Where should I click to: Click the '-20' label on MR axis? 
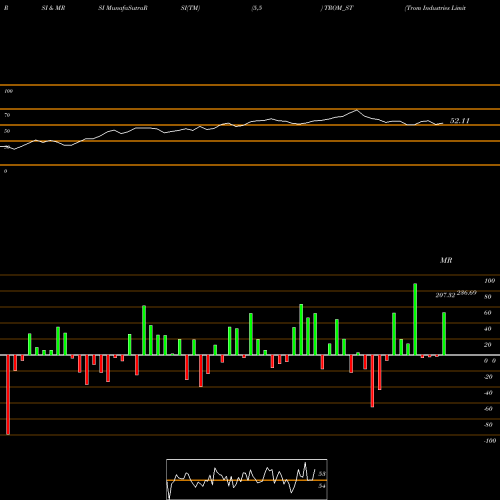coord(488,377)
